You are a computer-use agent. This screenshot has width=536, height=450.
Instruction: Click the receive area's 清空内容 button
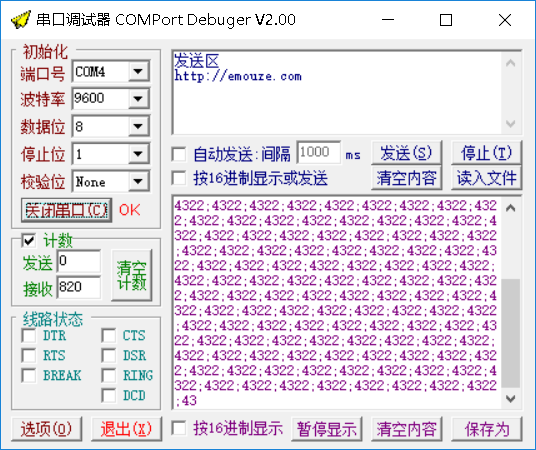[406, 429]
